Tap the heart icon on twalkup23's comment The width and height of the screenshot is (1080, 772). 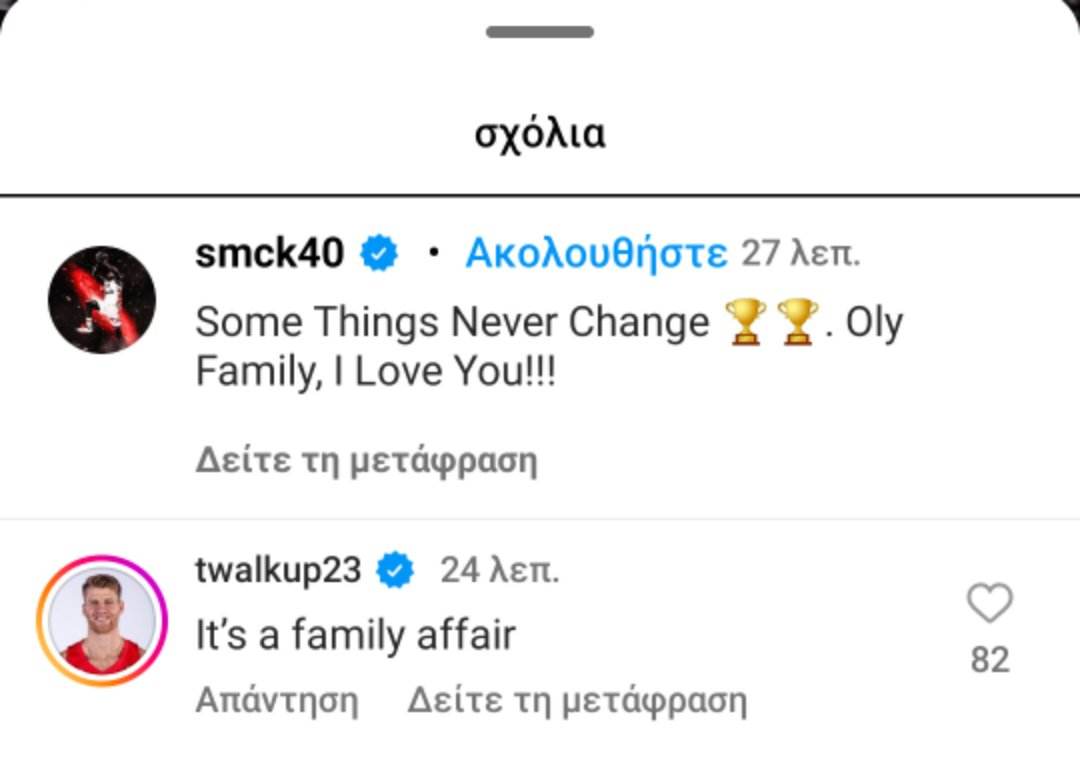[990, 603]
